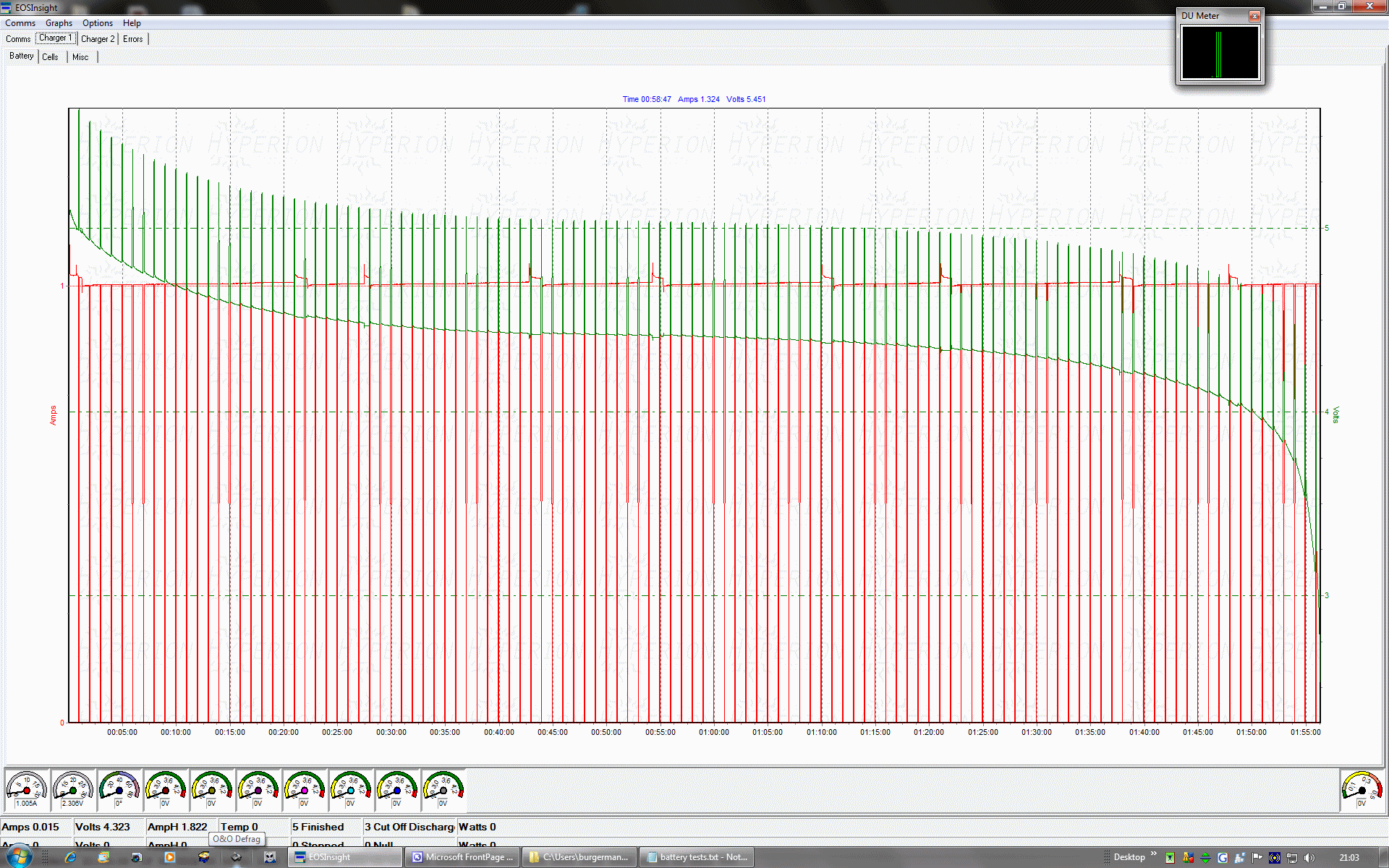
Task: Click the cyan-needle cell voltage gauge
Action: [x=351, y=790]
